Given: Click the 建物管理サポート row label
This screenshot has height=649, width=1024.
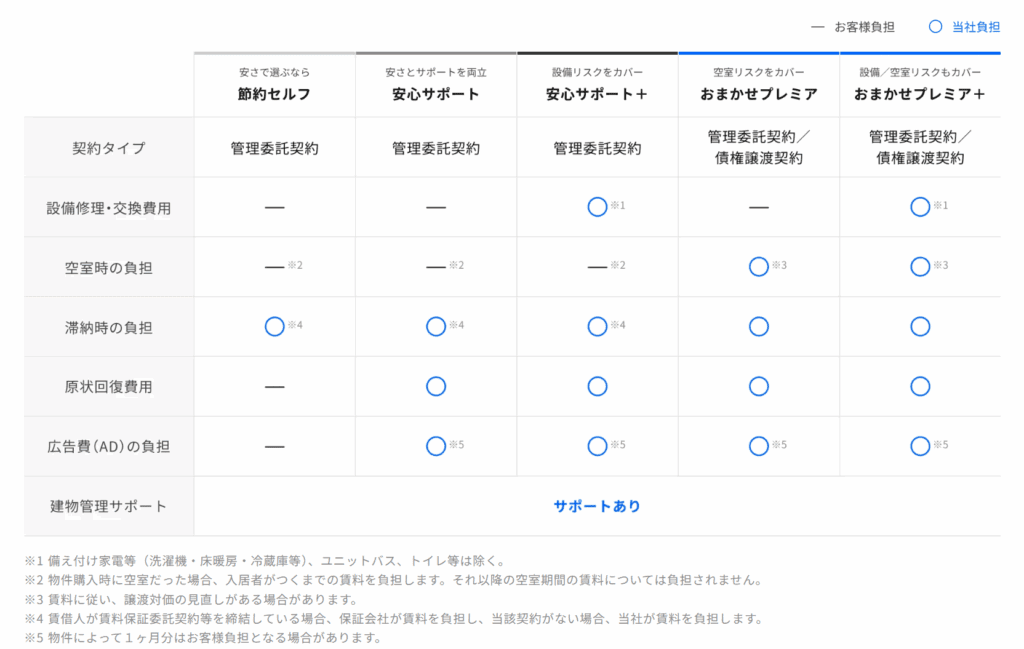Looking at the screenshot, I should pos(109,506).
